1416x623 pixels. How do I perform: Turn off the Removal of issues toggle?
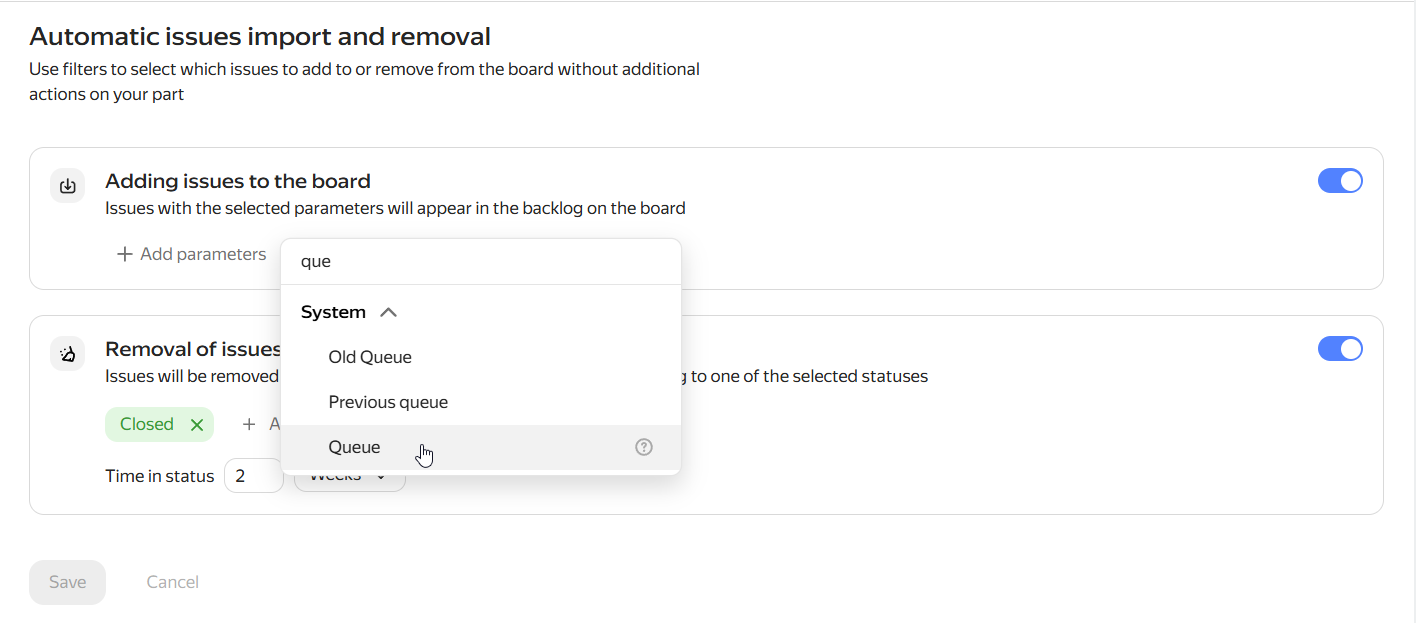pyautogui.click(x=1340, y=349)
